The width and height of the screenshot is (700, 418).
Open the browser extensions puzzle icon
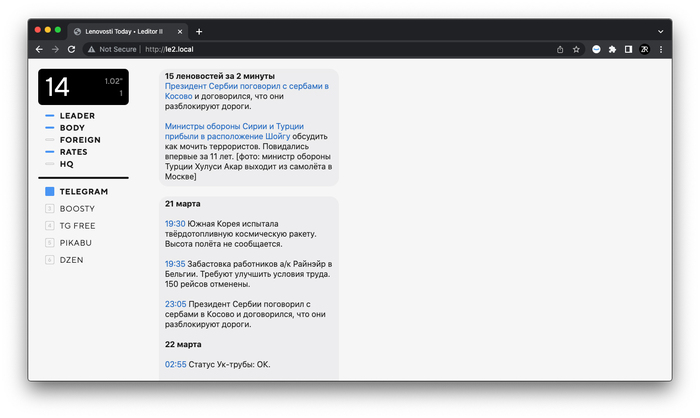[612, 49]
